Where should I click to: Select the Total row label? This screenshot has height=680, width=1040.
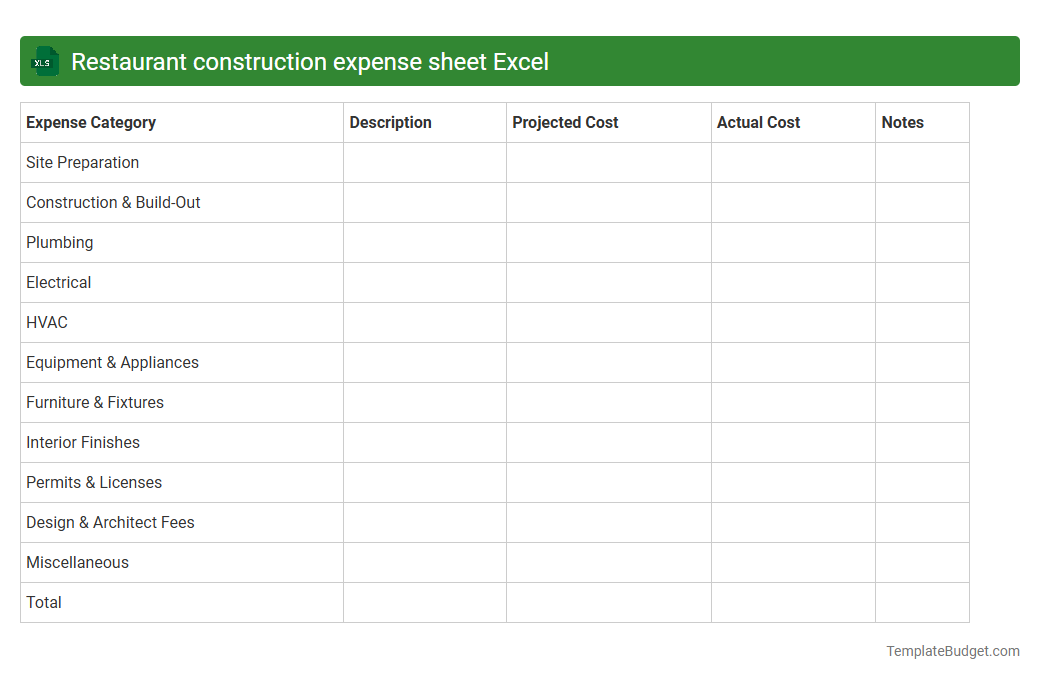tap(43, 602)
